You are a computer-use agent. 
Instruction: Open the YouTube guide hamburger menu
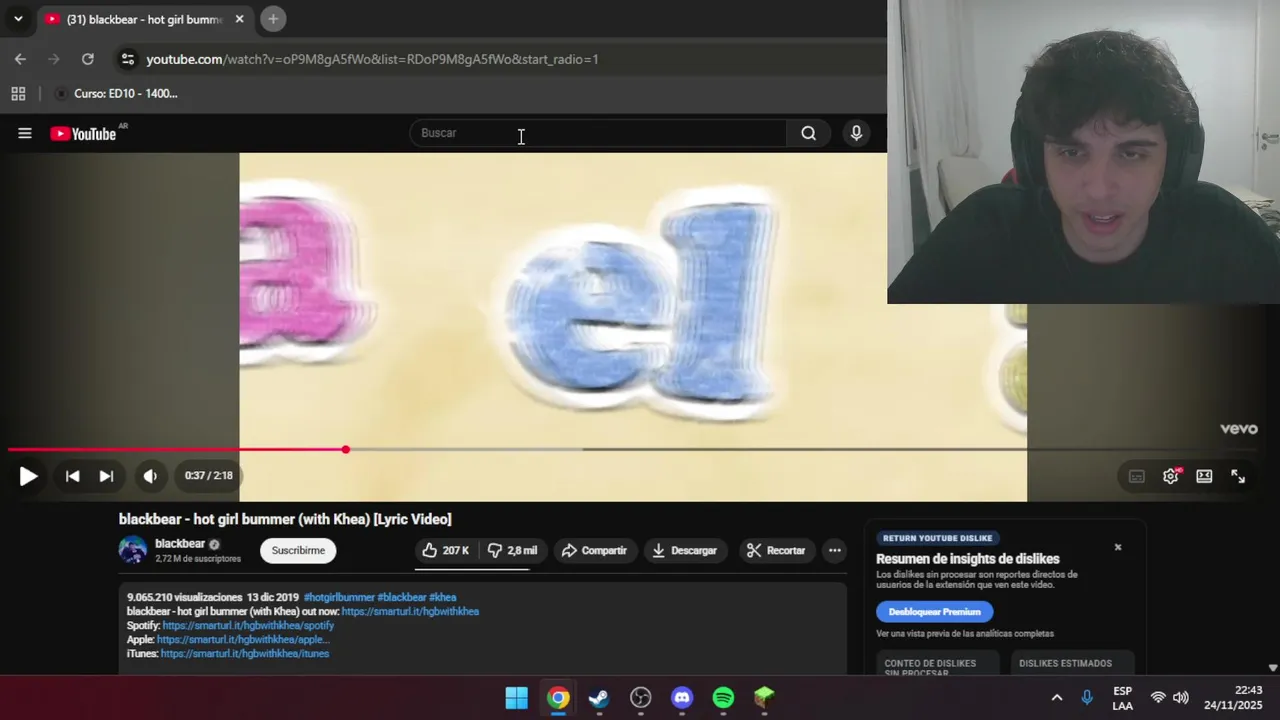tap(25, 133)
